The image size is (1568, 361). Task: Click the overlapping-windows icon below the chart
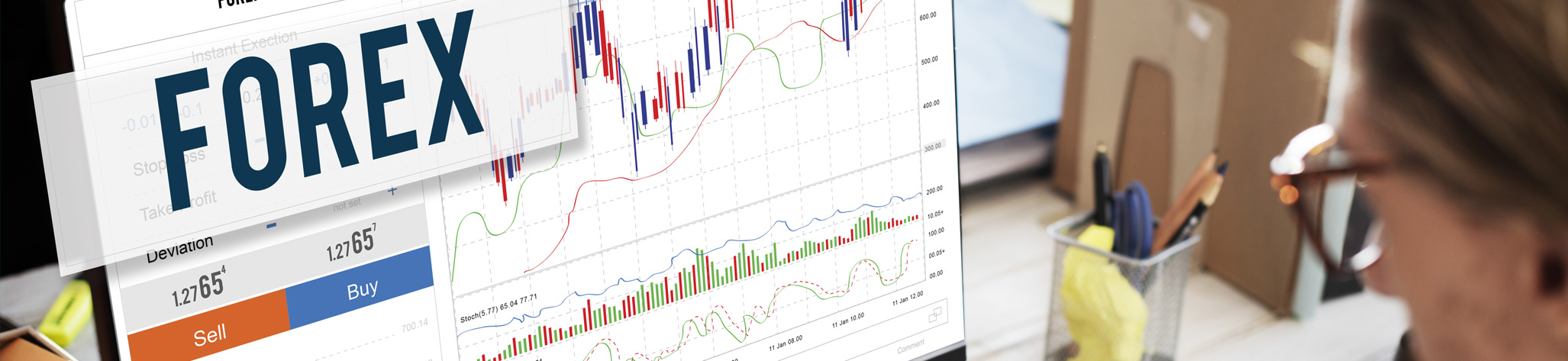click(934, 314)
